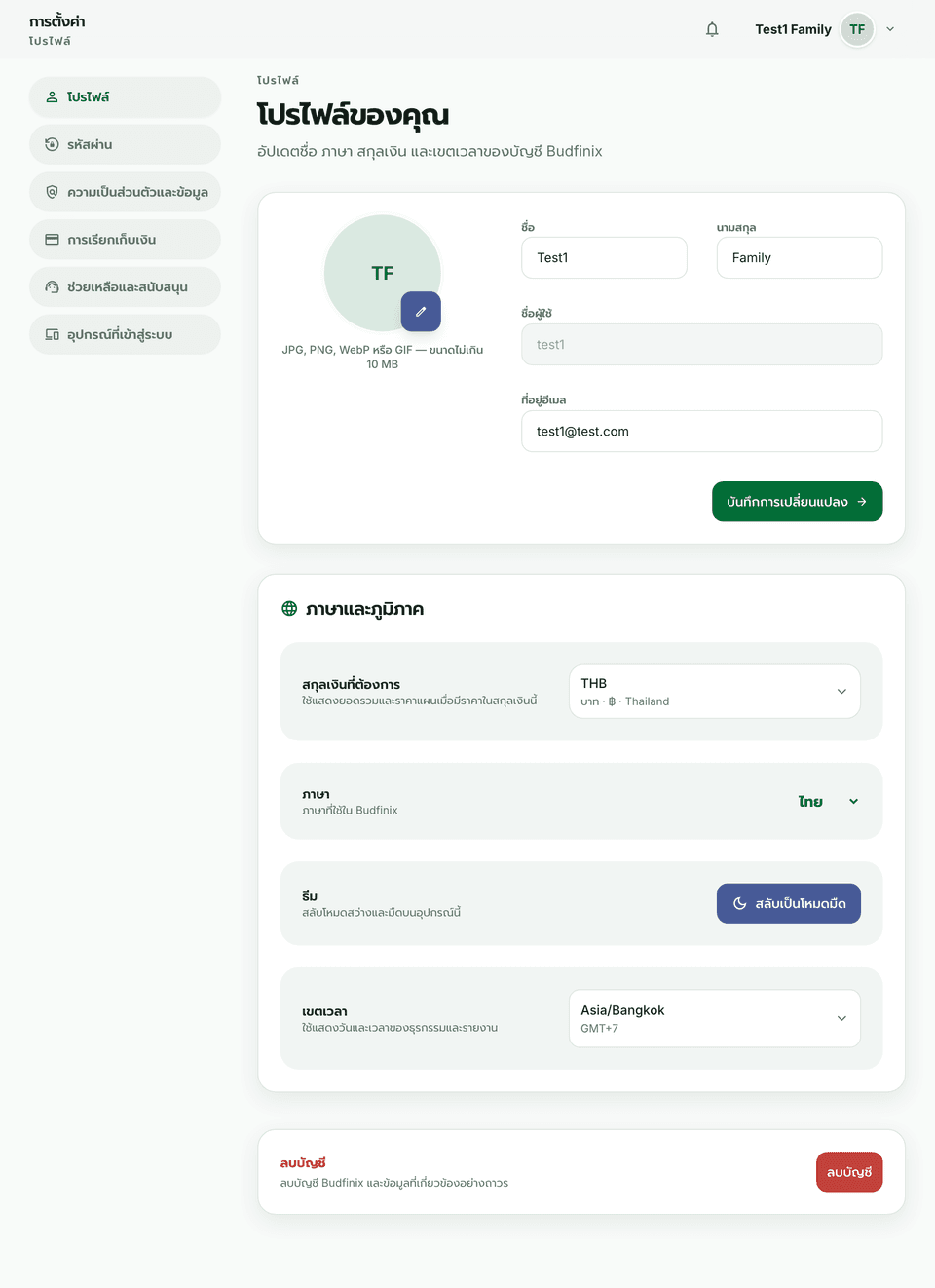Click the Test1 Family name in header
This screenshot has width=935, height=1288.
point(794,29)
